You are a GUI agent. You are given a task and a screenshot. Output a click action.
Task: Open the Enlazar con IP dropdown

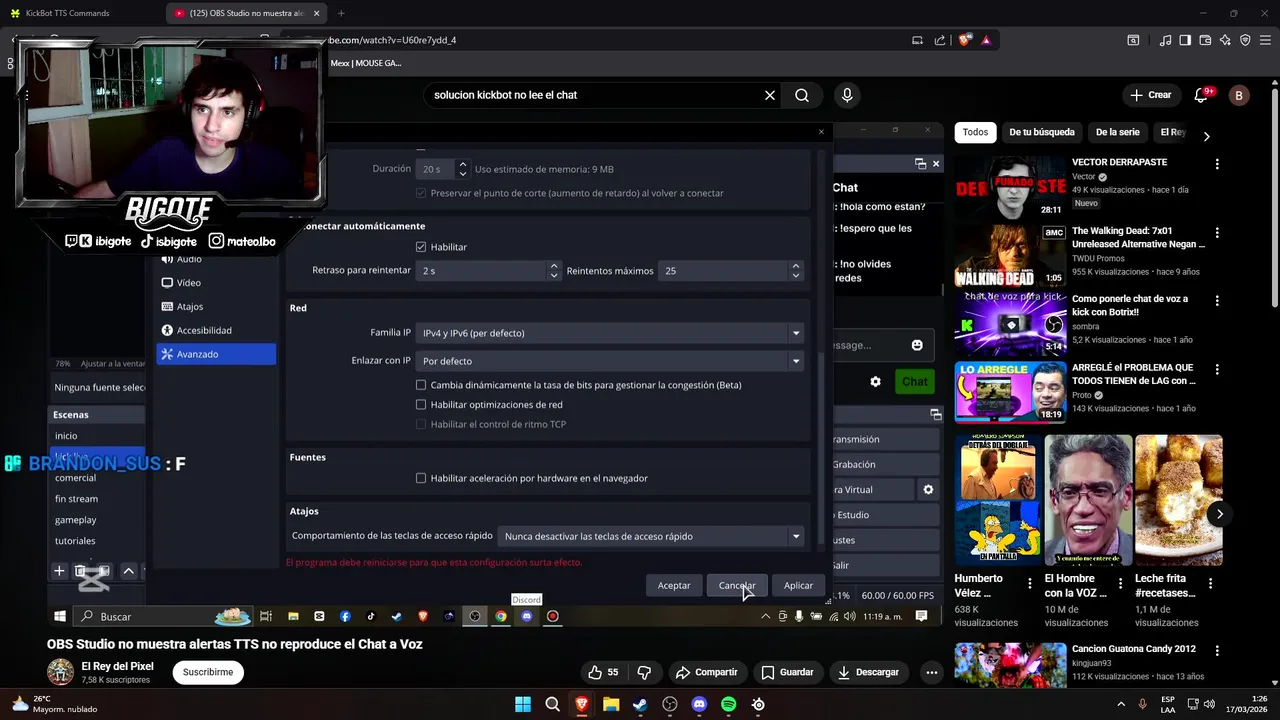click(610, 361)
